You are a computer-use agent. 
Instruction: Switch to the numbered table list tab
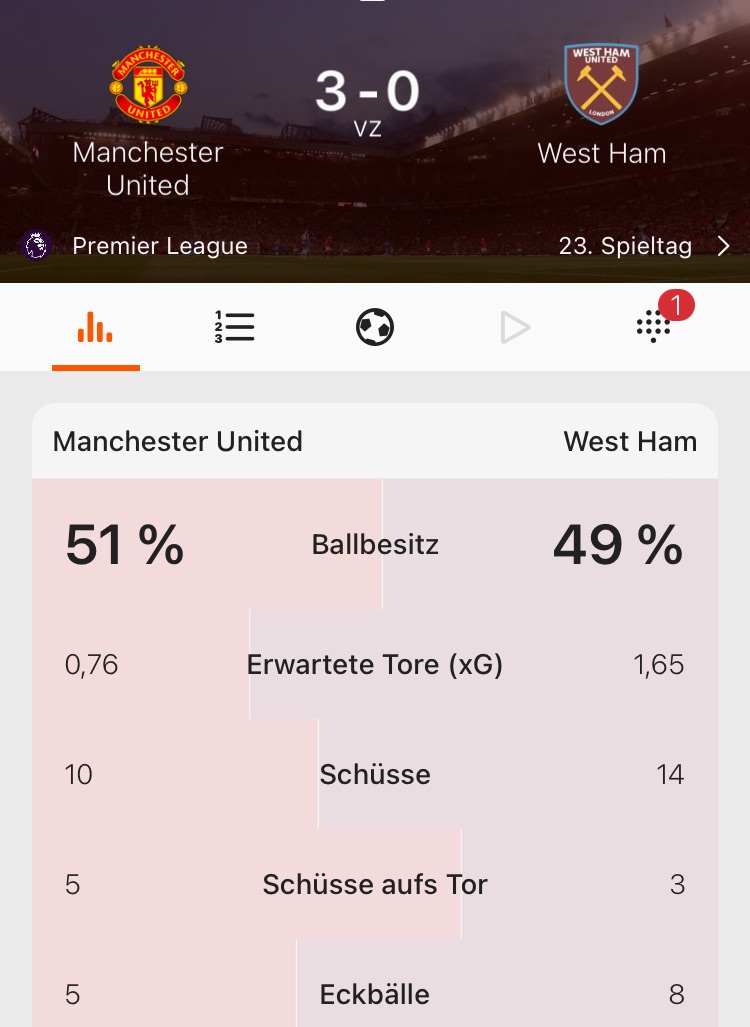235,327
